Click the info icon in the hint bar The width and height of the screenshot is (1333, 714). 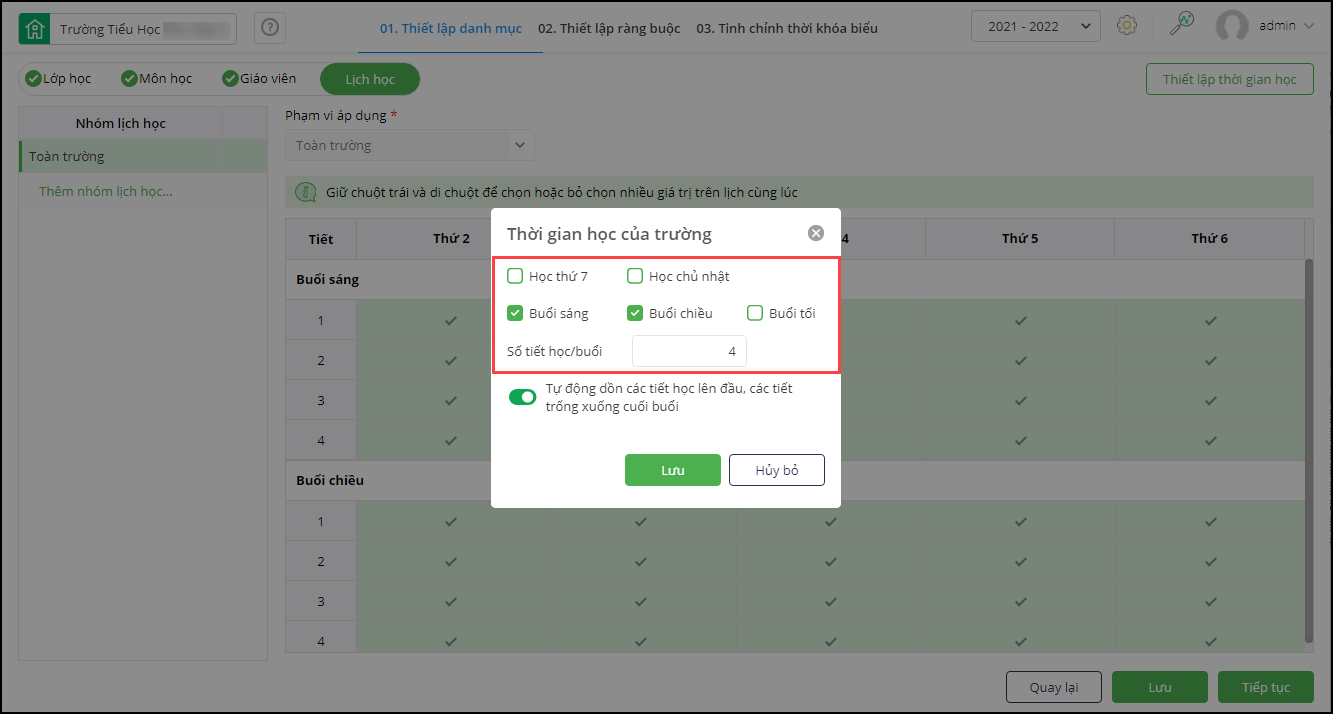(304, 192)
